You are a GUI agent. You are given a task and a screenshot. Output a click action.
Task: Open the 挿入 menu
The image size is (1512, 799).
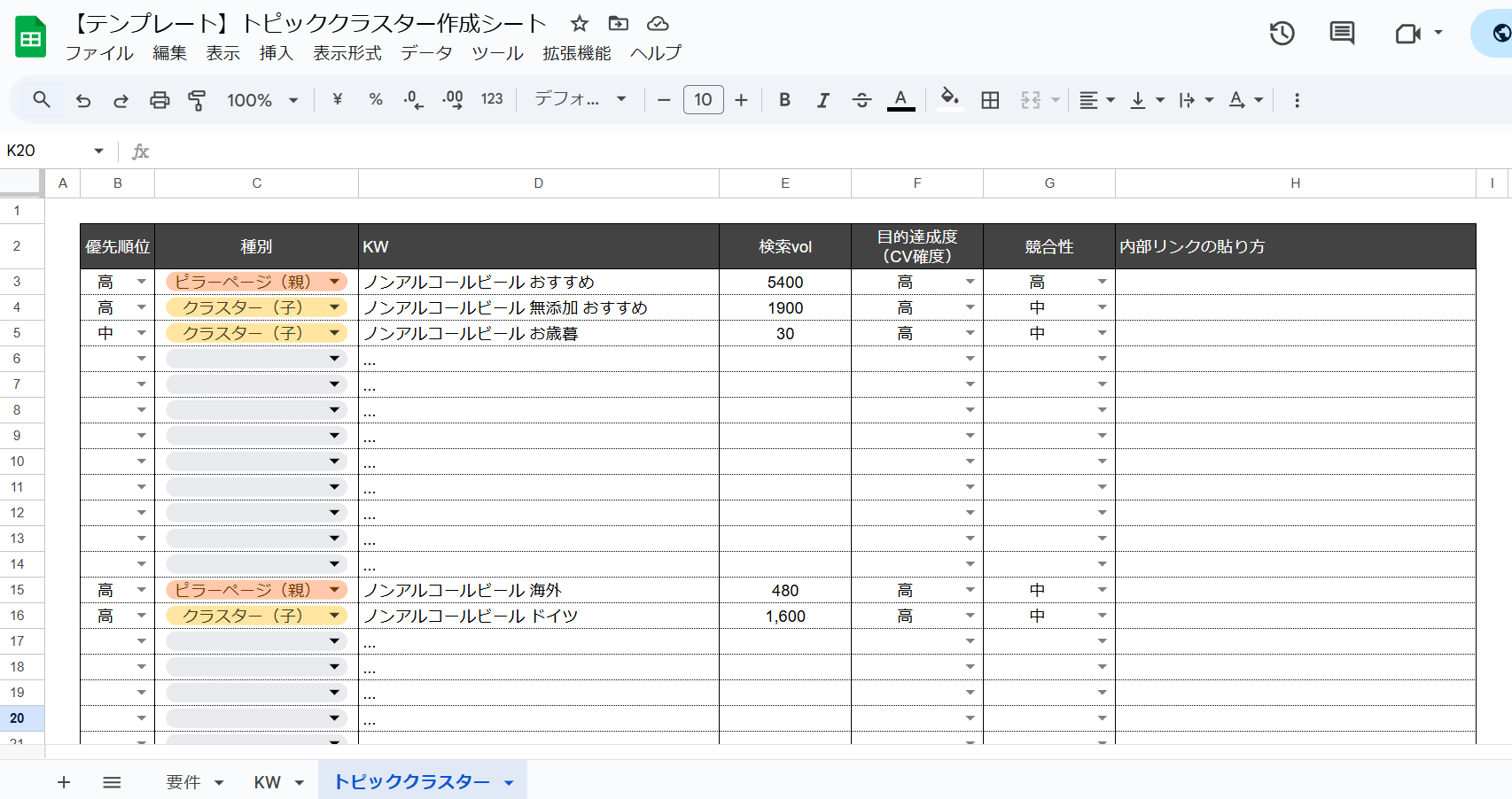coord(276,53)
